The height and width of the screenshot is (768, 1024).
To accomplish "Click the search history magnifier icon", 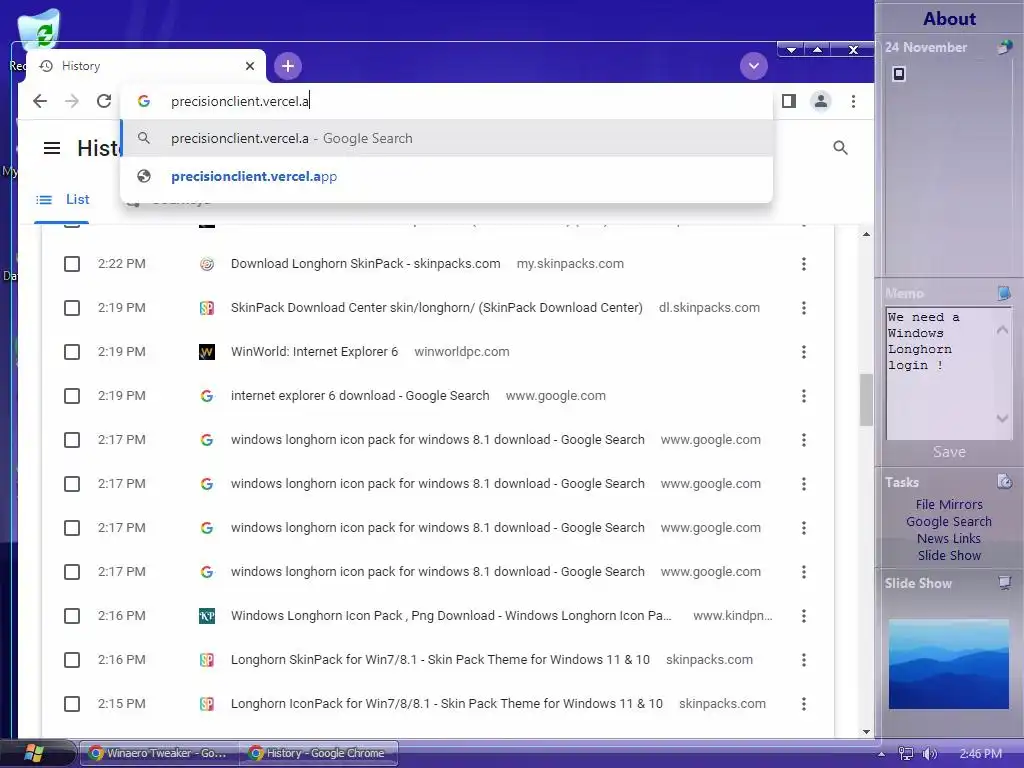I will tap(840, 148).
